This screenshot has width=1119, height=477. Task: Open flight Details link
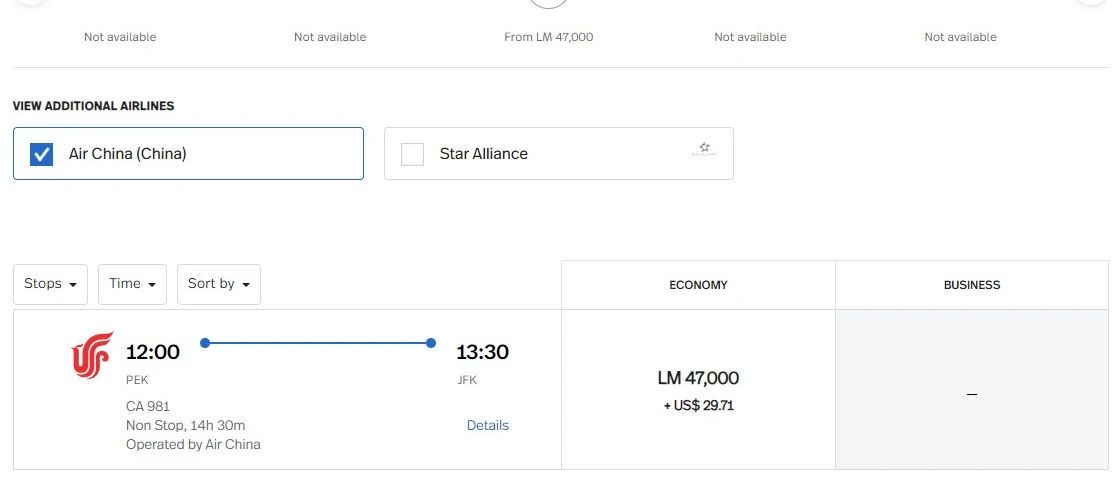pos(487,425)
